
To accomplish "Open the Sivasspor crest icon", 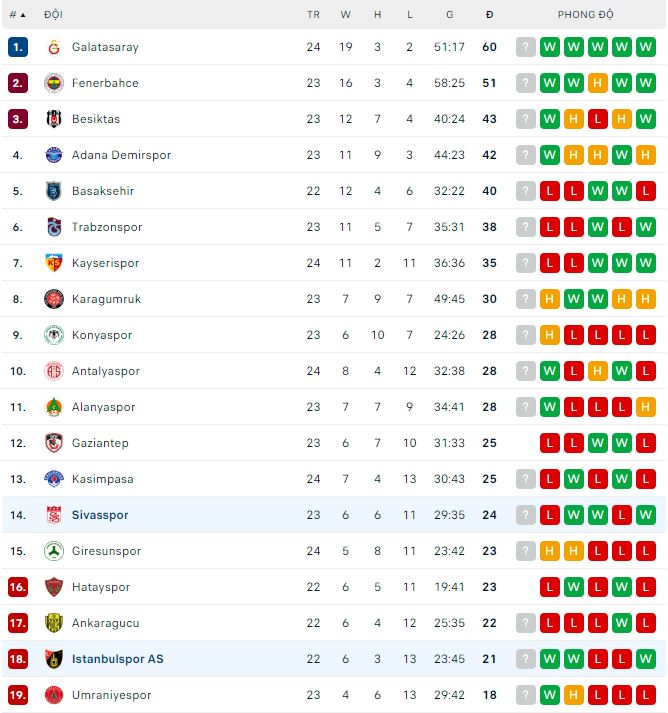I will [54, 515].
